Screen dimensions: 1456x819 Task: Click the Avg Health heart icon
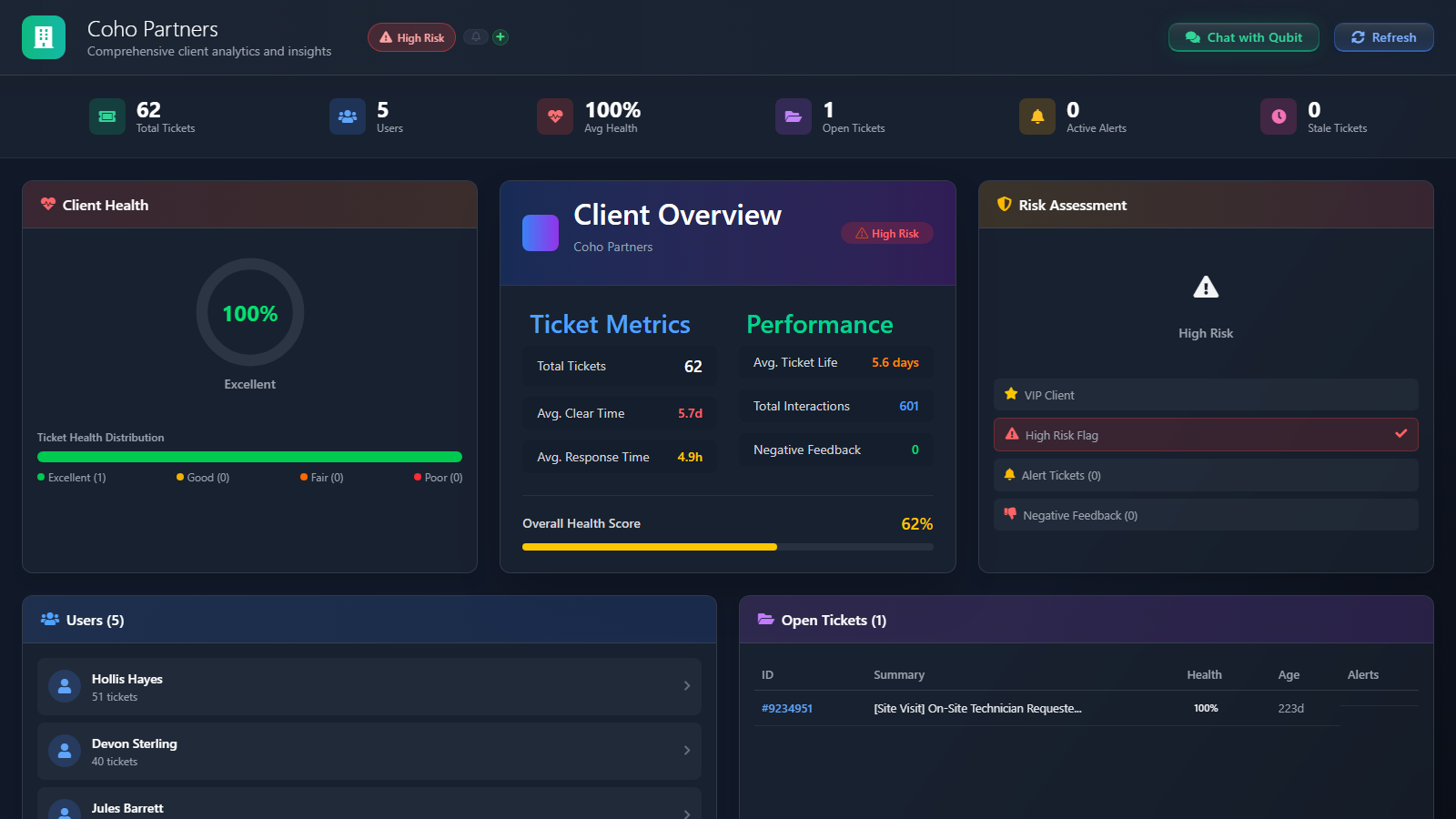point(555,116)
